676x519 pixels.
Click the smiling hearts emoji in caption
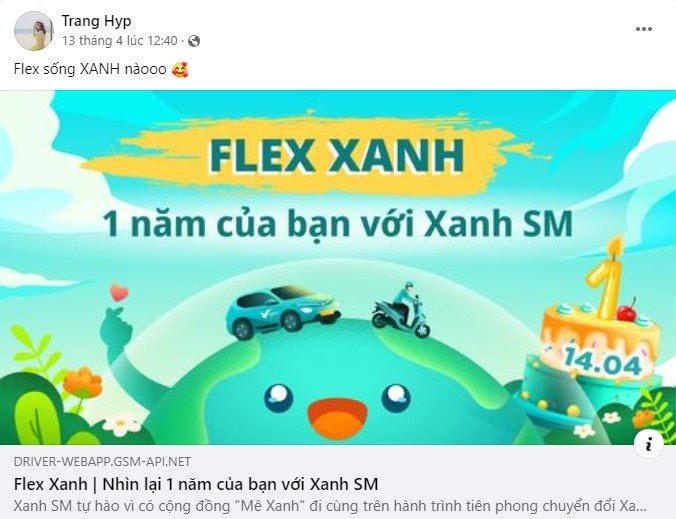[x=180, y=69]
